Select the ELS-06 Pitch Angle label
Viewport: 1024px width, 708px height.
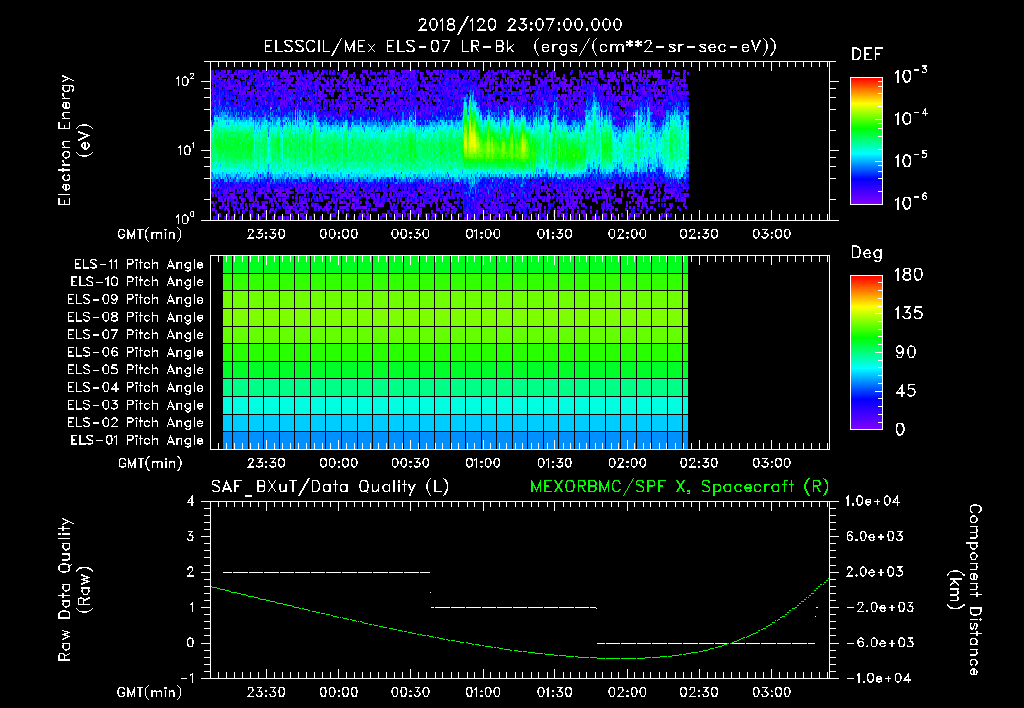coord(136,352)
